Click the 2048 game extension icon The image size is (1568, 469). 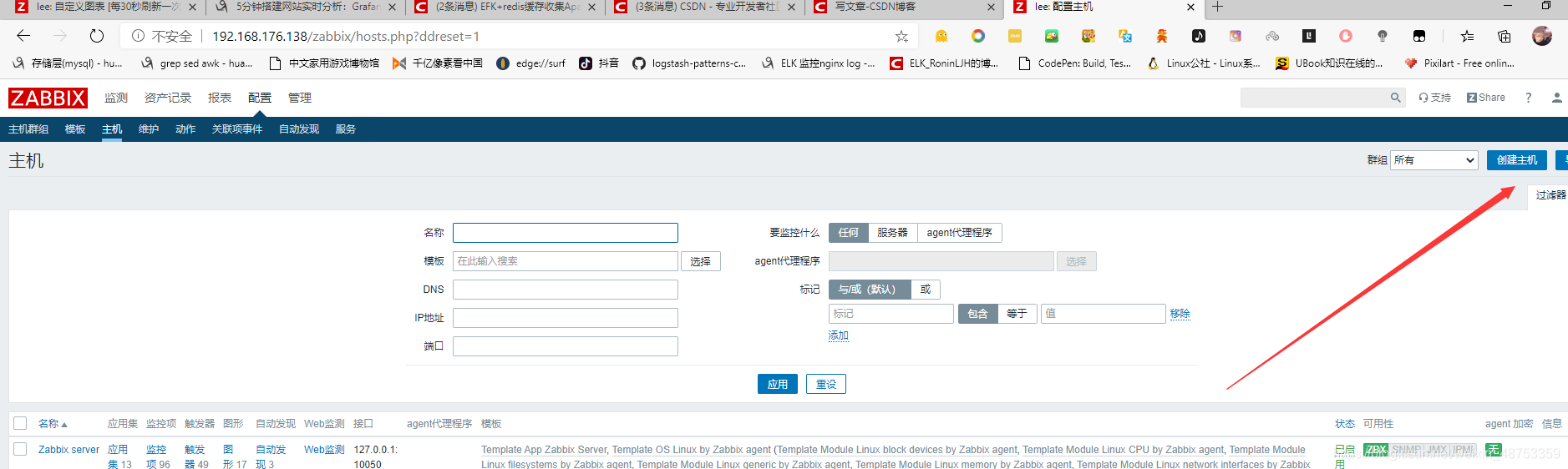click(1015, 36)
